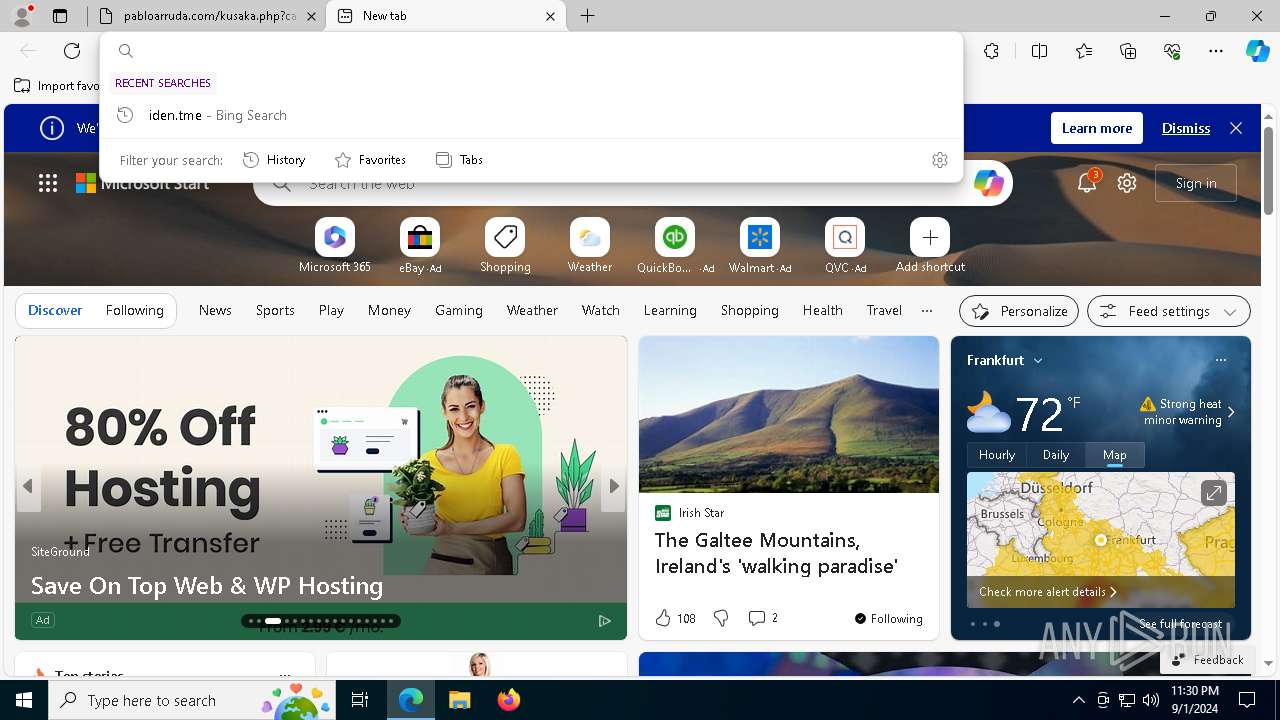Open address bar search settings gear

coord(939,160)
